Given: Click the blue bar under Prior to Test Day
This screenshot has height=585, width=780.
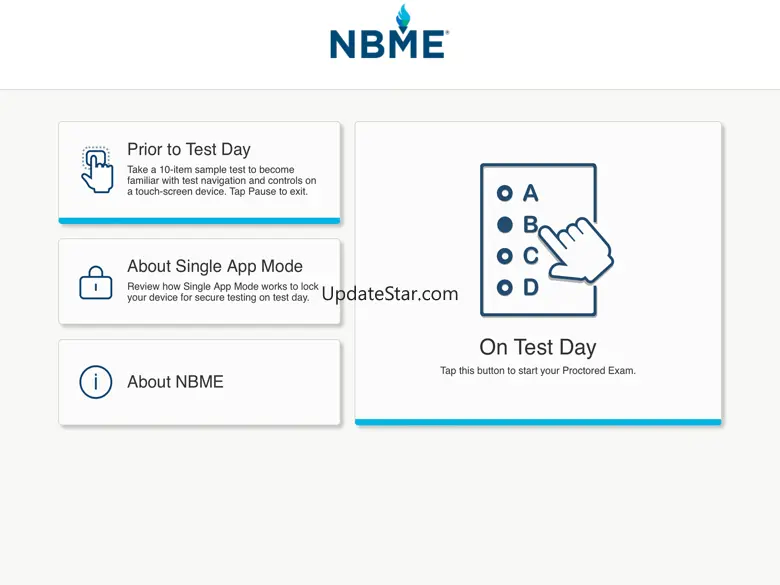Looking at the screenshot, I should tap(199, 220).
